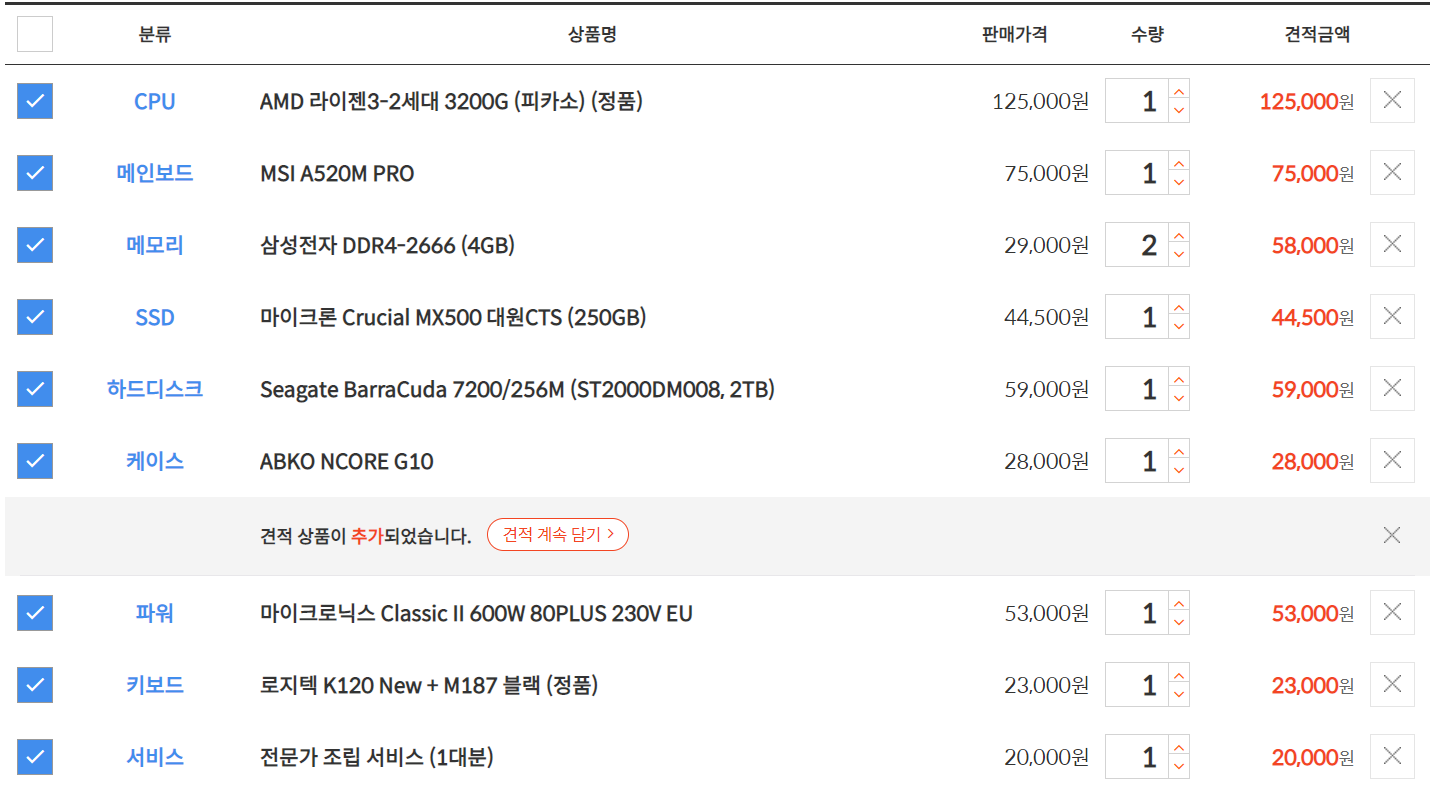1430x793 pixels.
Task: Decrease 케이스 quantity with down arrow
Action: 1179,472
